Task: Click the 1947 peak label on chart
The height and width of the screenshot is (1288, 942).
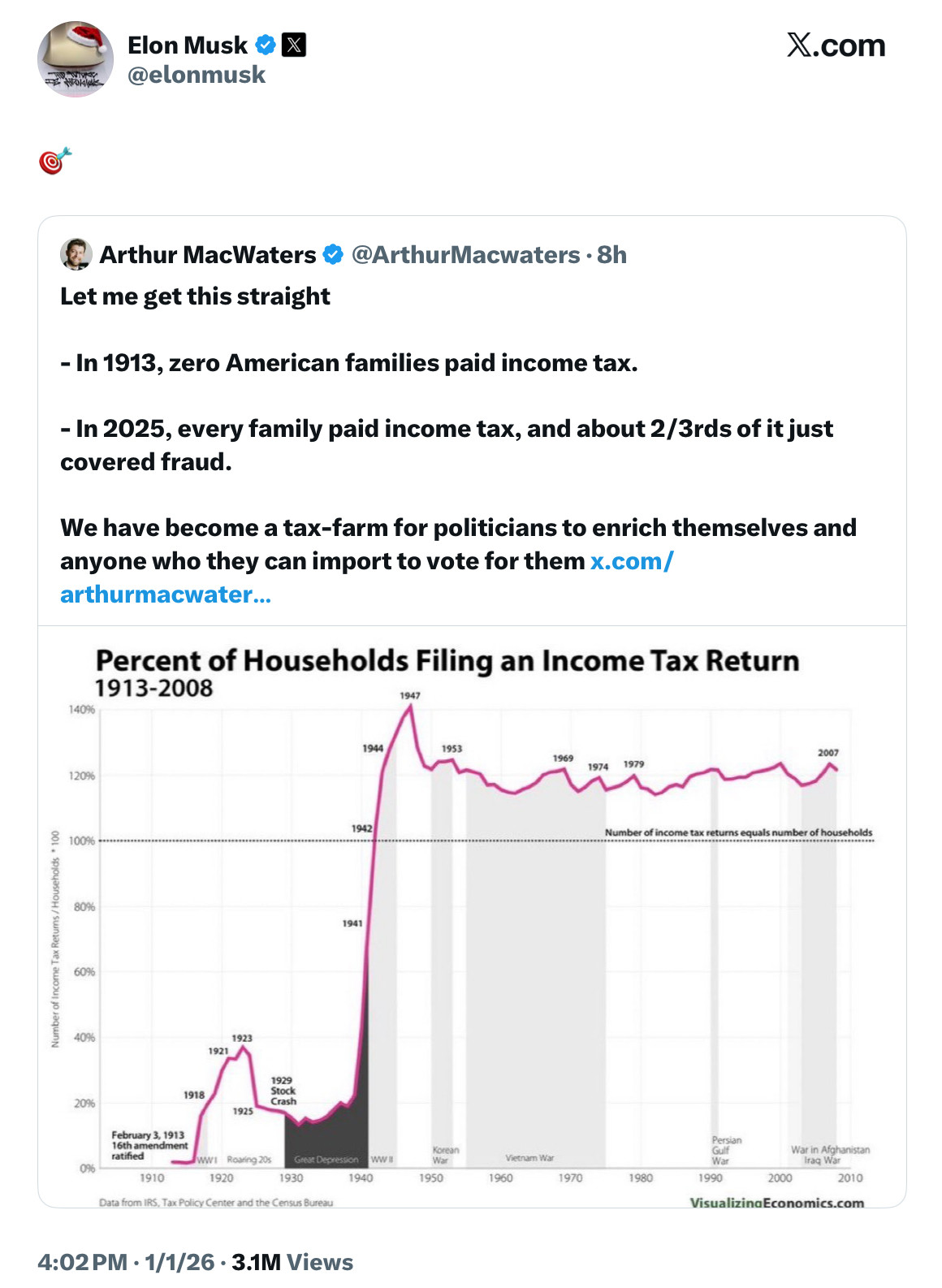Action: pos(410,695)
